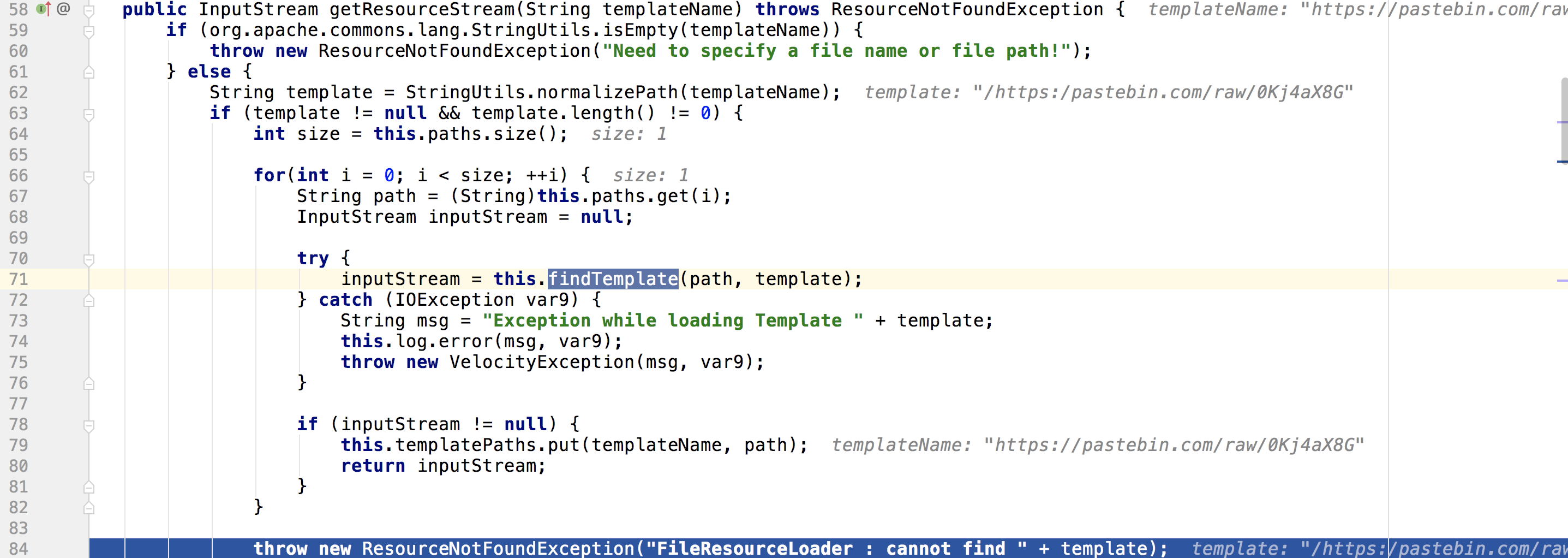Click the template.length() call on line 63

pos(564,114)
